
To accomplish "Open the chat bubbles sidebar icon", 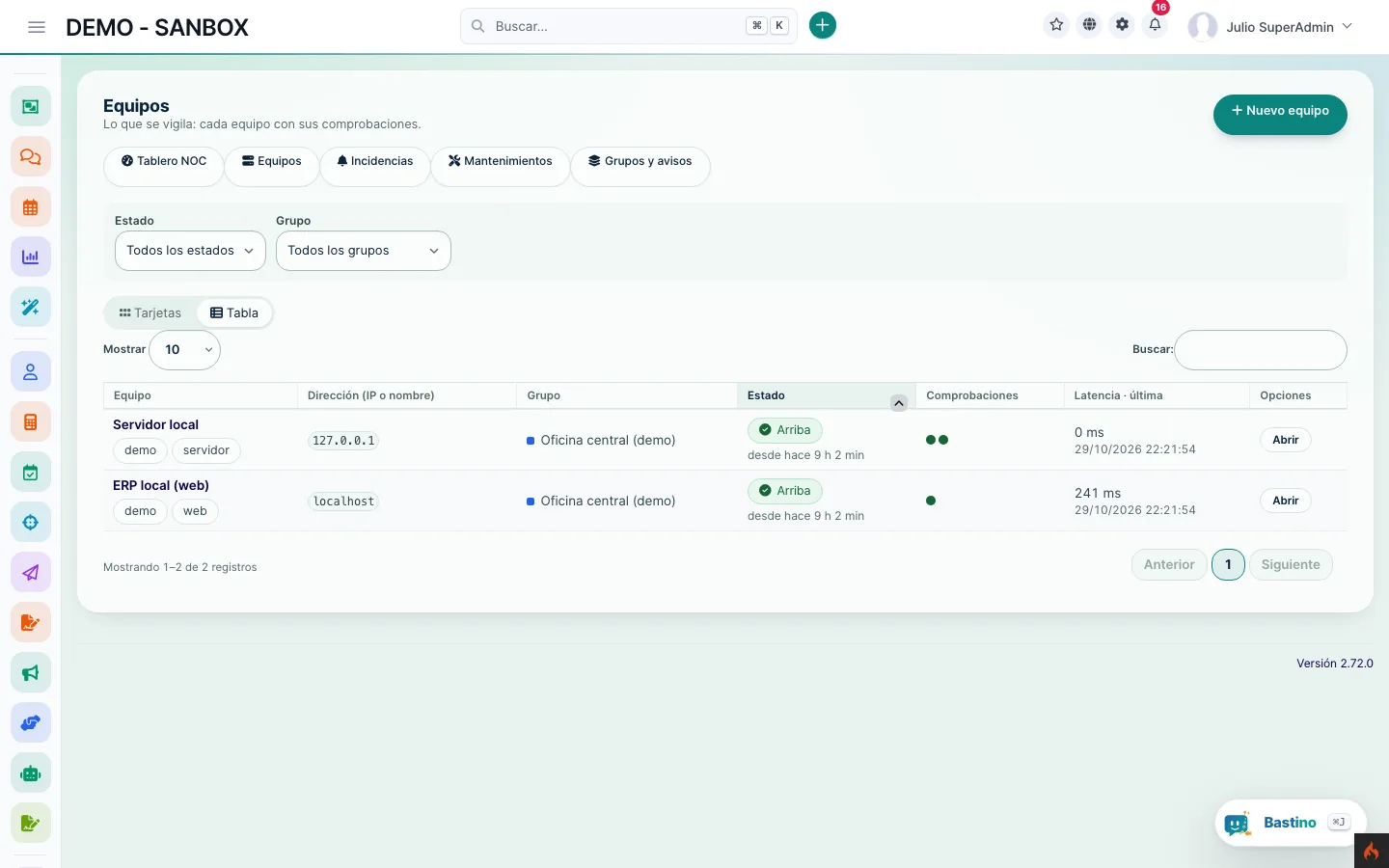I will coord(31,156).
